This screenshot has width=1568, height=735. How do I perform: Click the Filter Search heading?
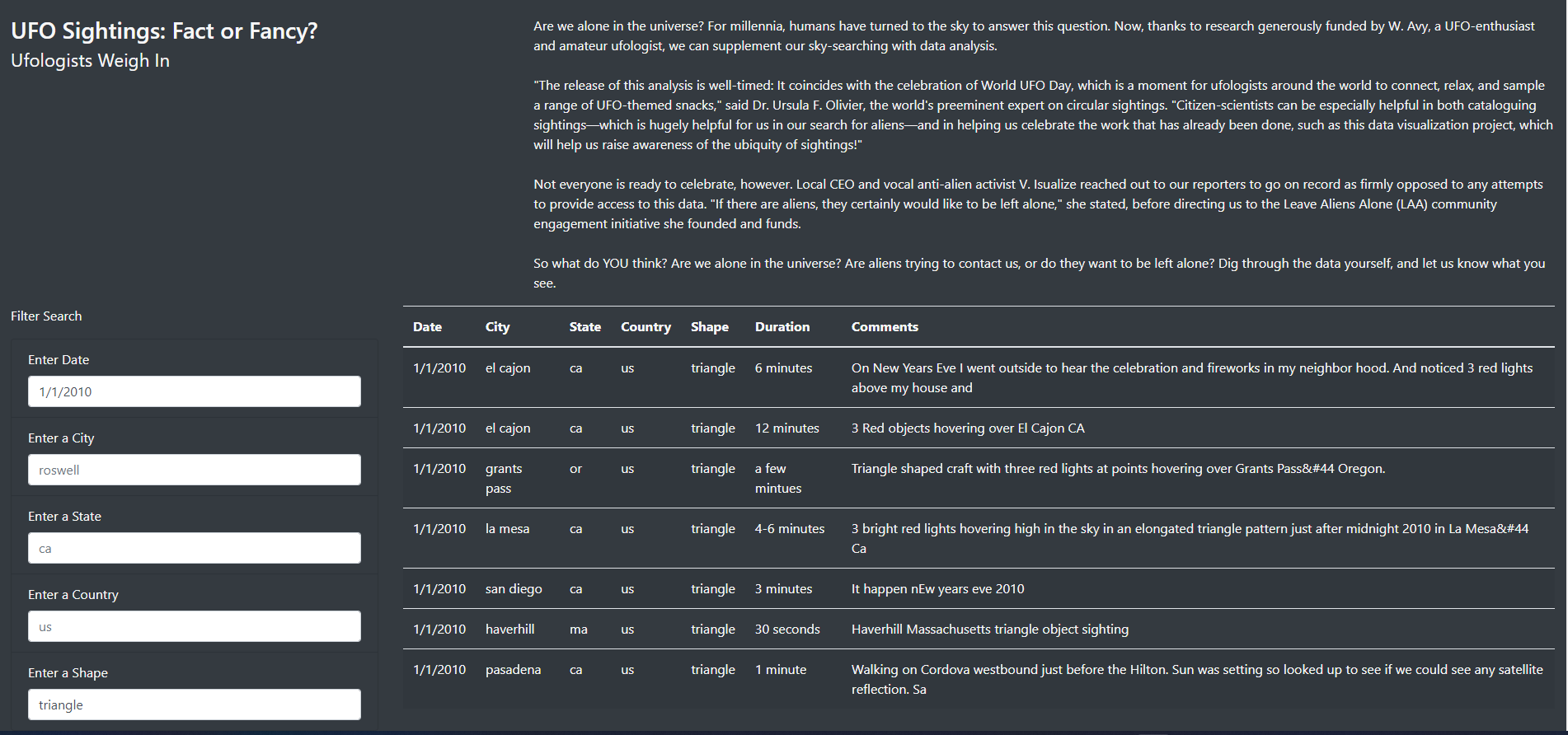[x=46, y=316]
